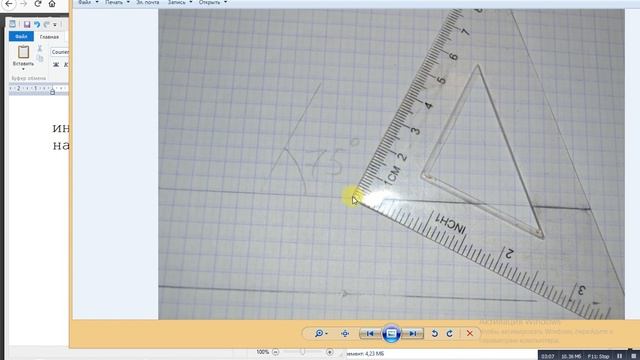
Task: Rotate the photo clockwise
Action: point(450,333)
